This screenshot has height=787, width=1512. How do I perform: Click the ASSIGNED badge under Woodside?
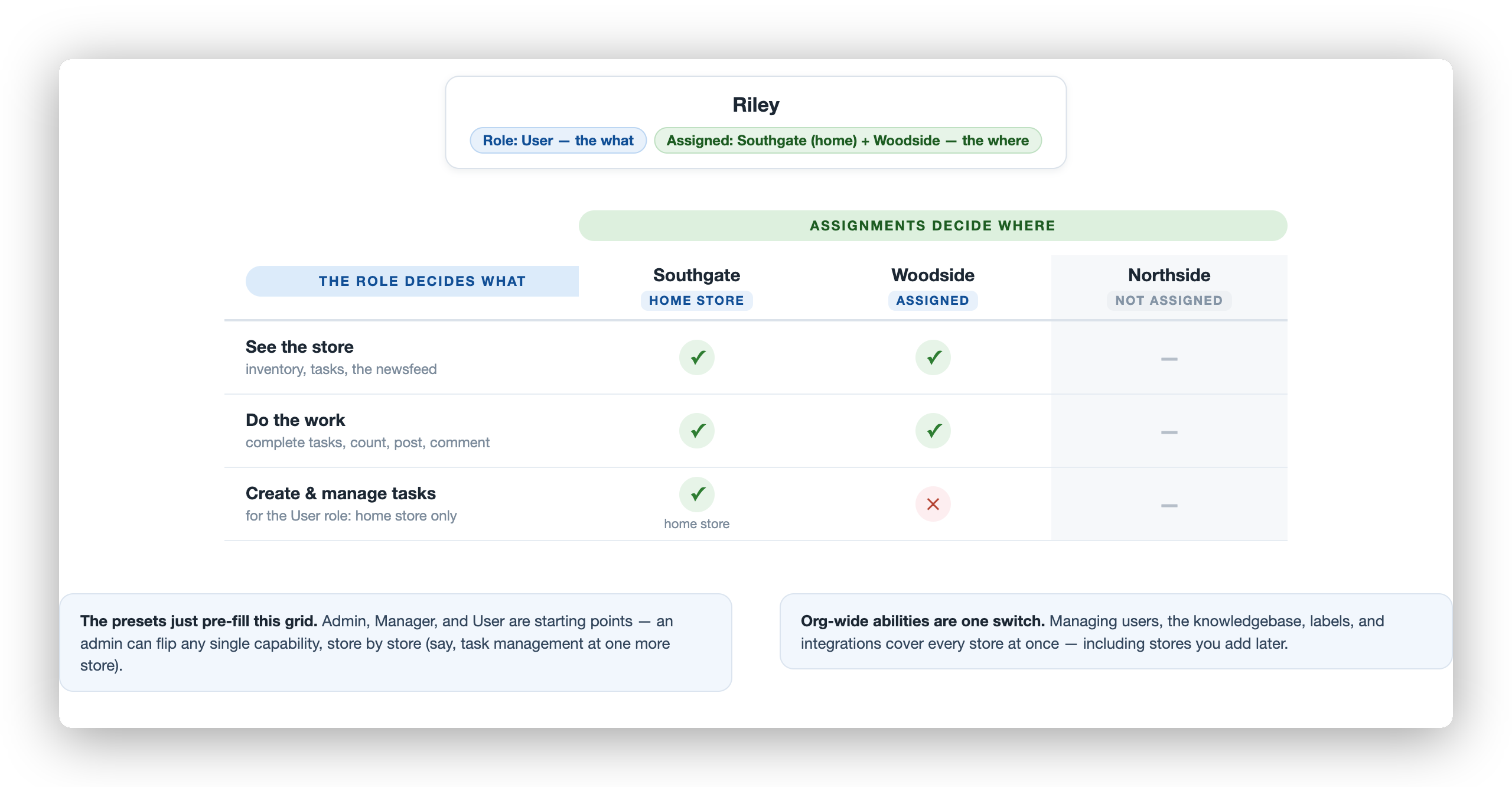pyautogui.click(x=933, y=300)
